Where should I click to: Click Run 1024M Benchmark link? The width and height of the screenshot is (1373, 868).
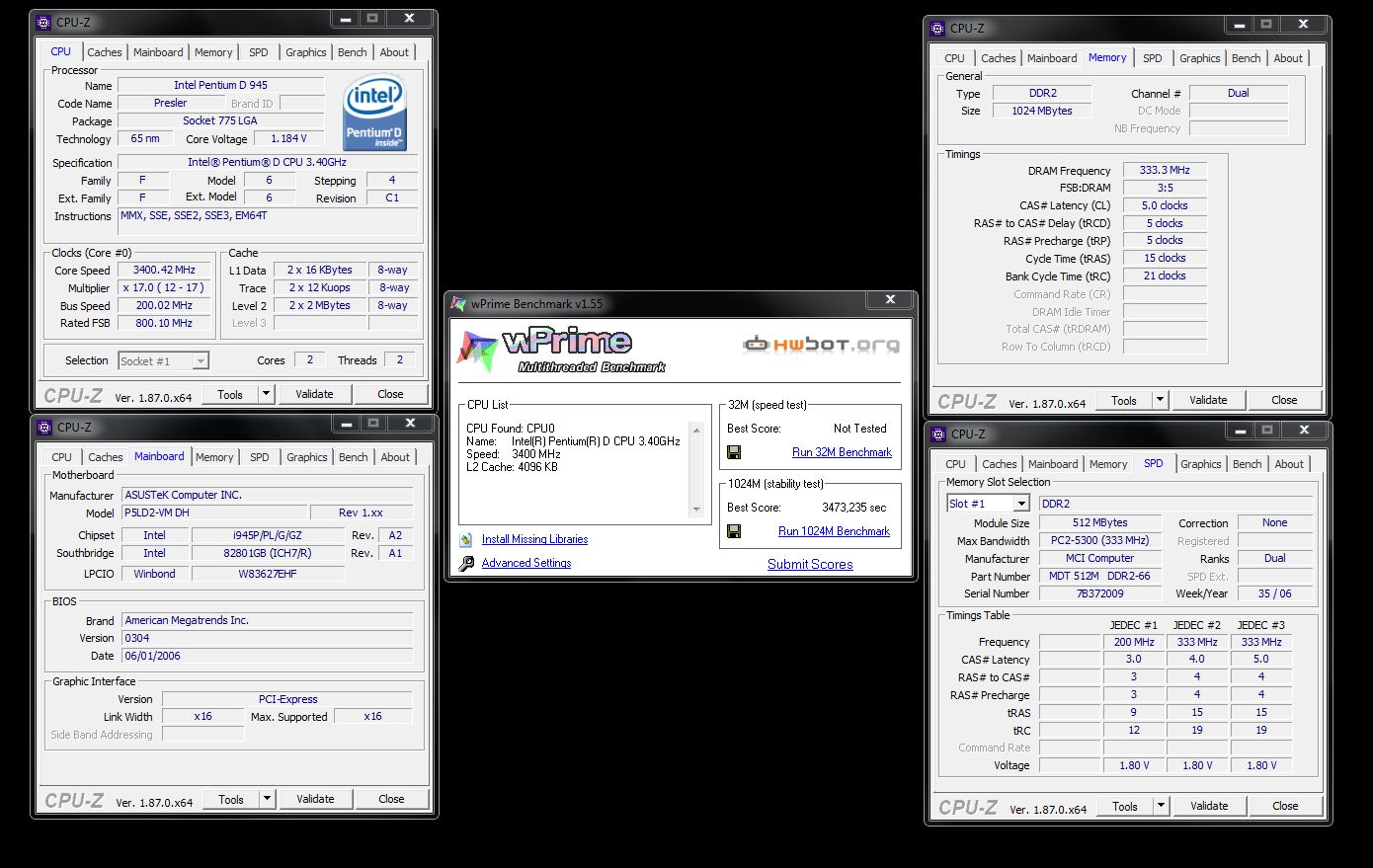(834, 531)
